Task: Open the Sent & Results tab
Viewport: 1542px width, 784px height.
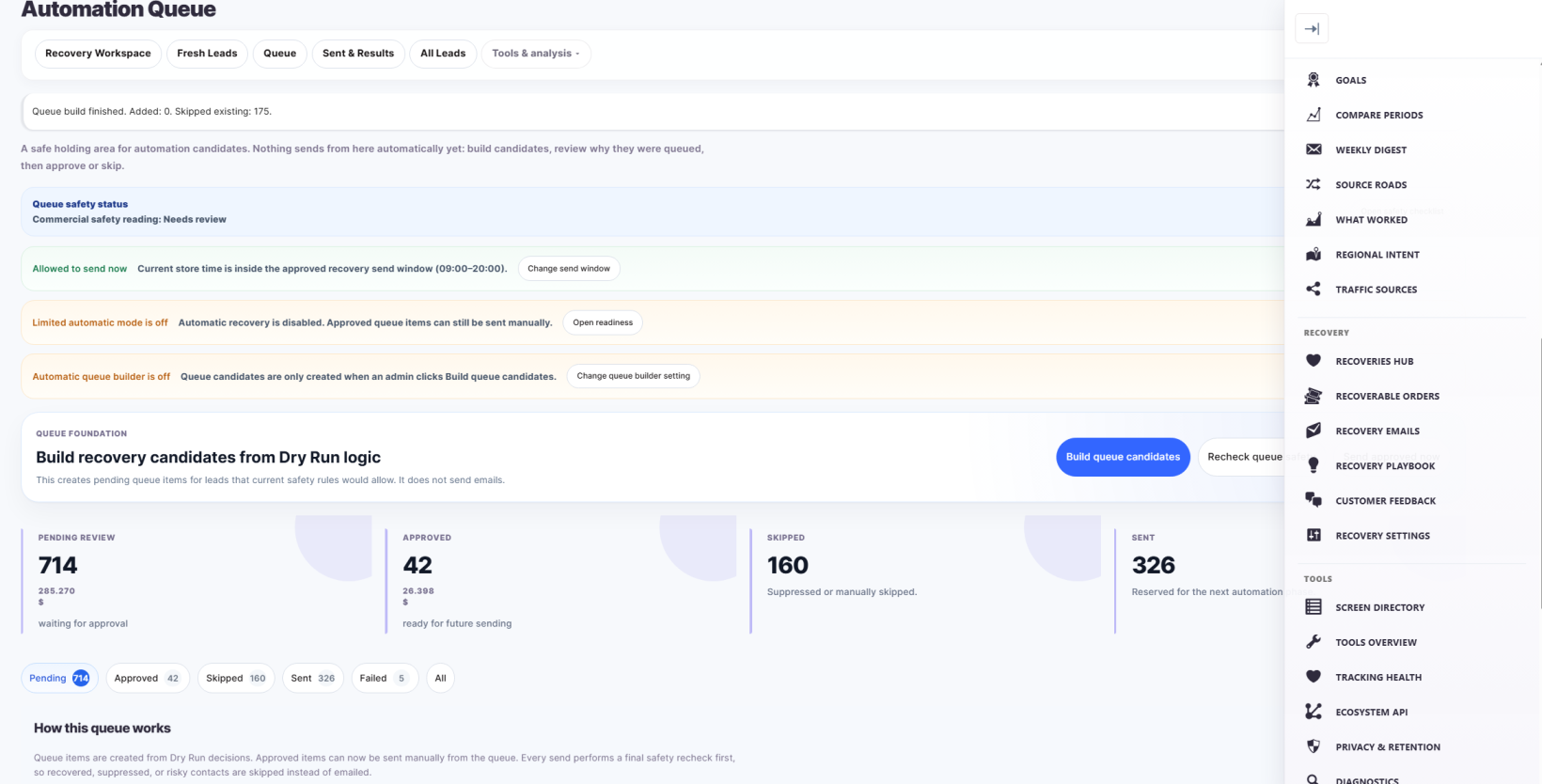Action: [x=358, y=54]
